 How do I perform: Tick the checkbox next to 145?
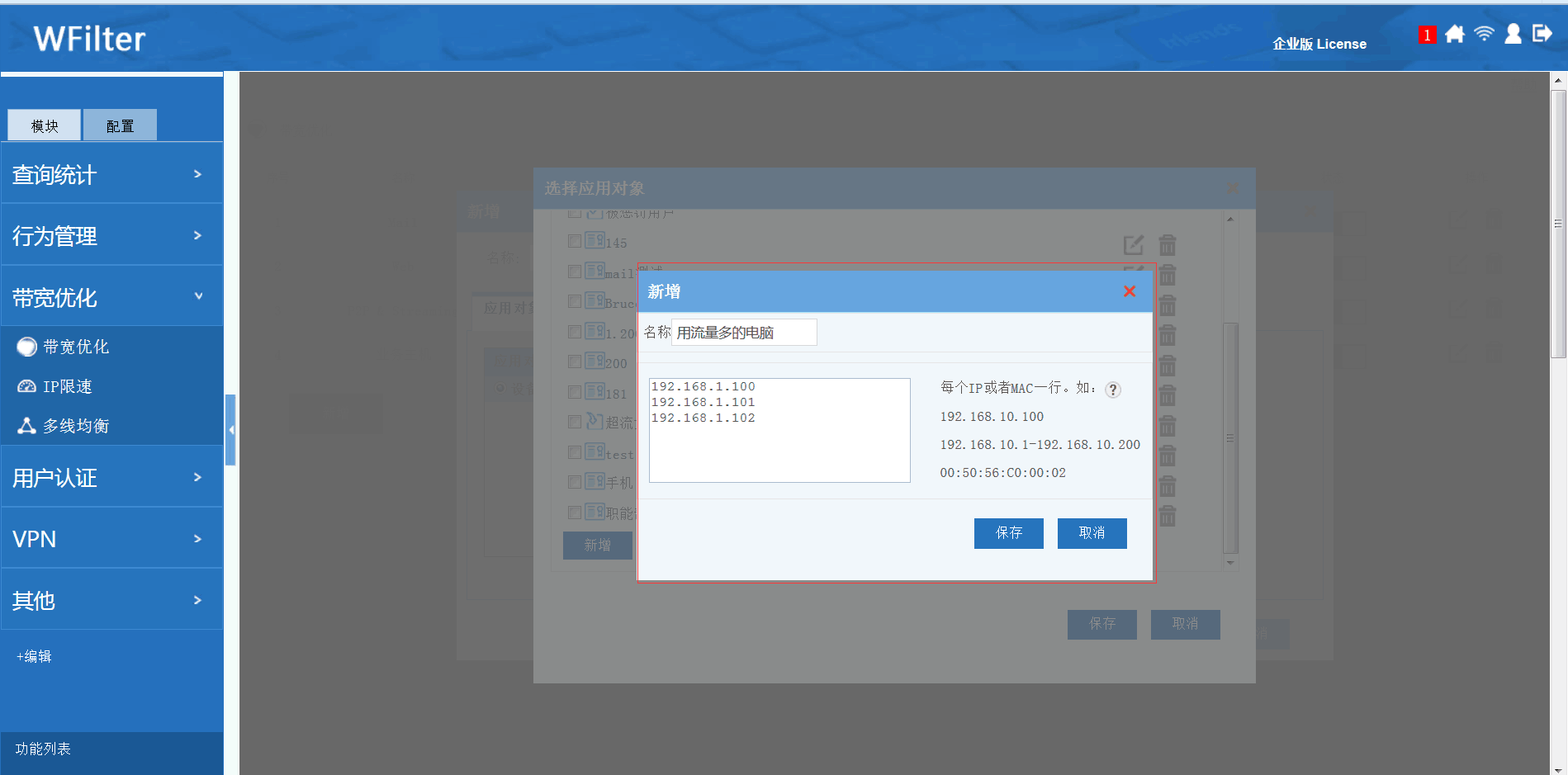[x=575, y=241]
